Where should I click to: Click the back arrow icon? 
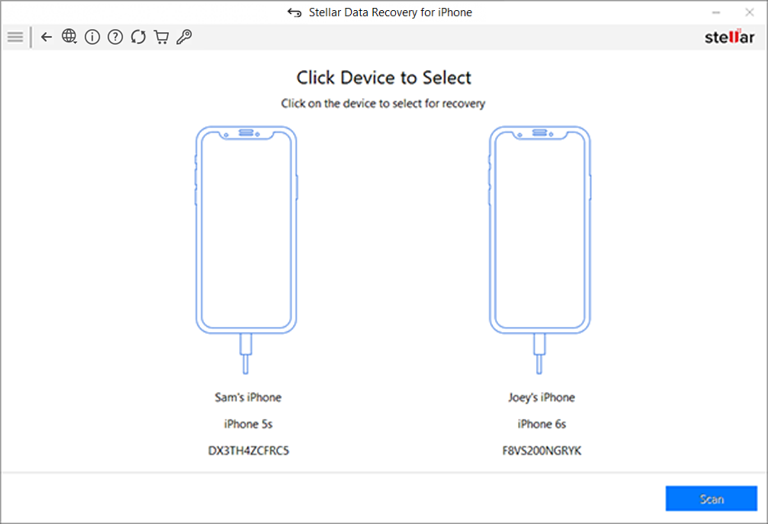click(x=46, y=37)
